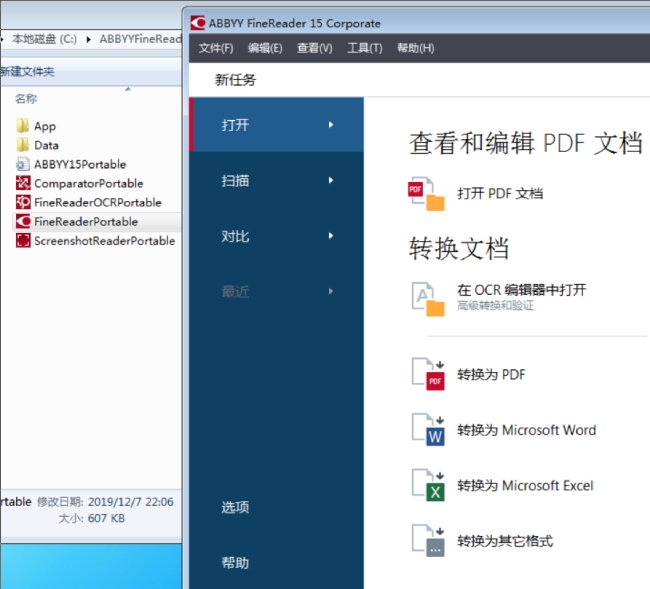Click 选项 in the sidebar
The width and height of the screenshot is (650, 589).
(235, 507)
